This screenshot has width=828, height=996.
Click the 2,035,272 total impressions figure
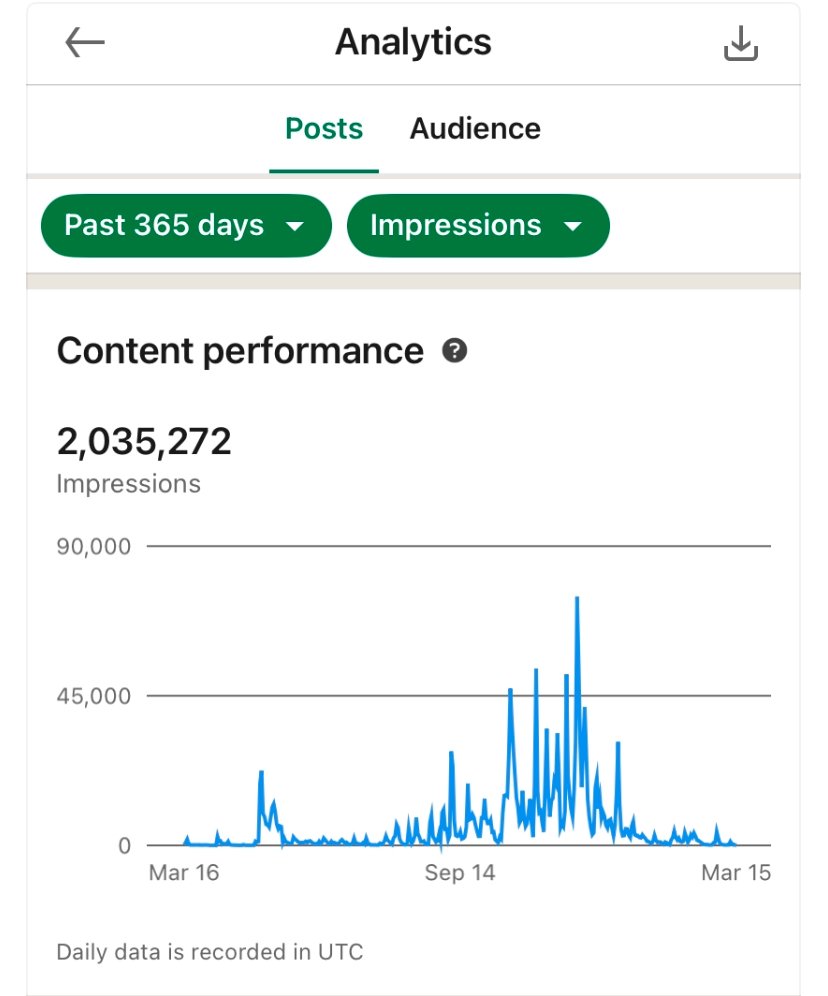pos(144,441)
